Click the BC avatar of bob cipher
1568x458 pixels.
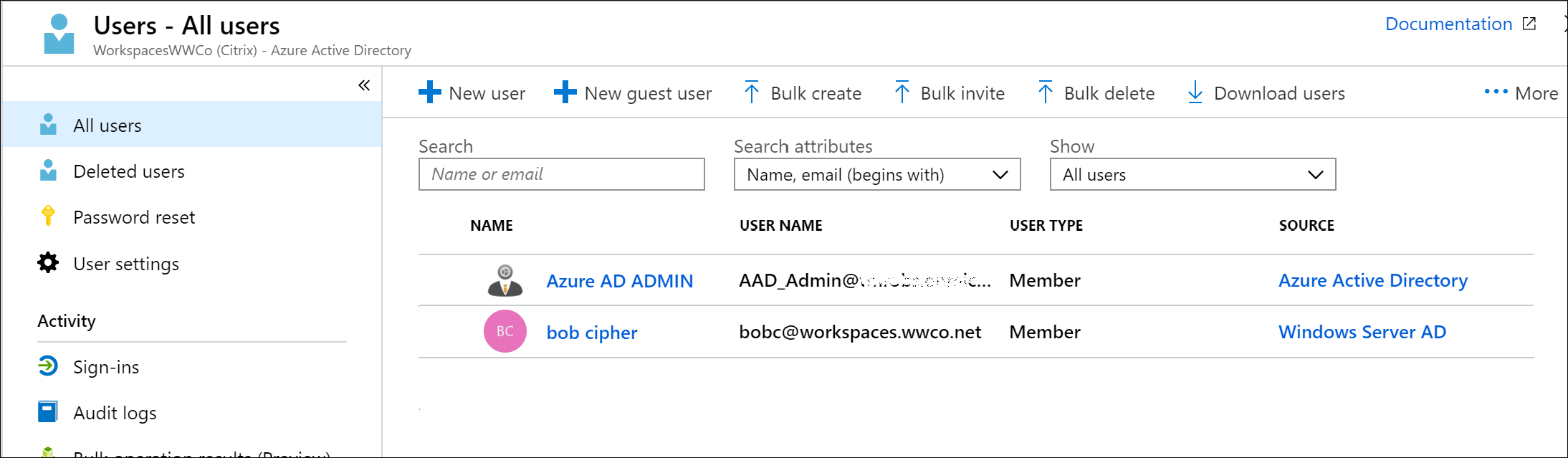(x=505, y=331)
